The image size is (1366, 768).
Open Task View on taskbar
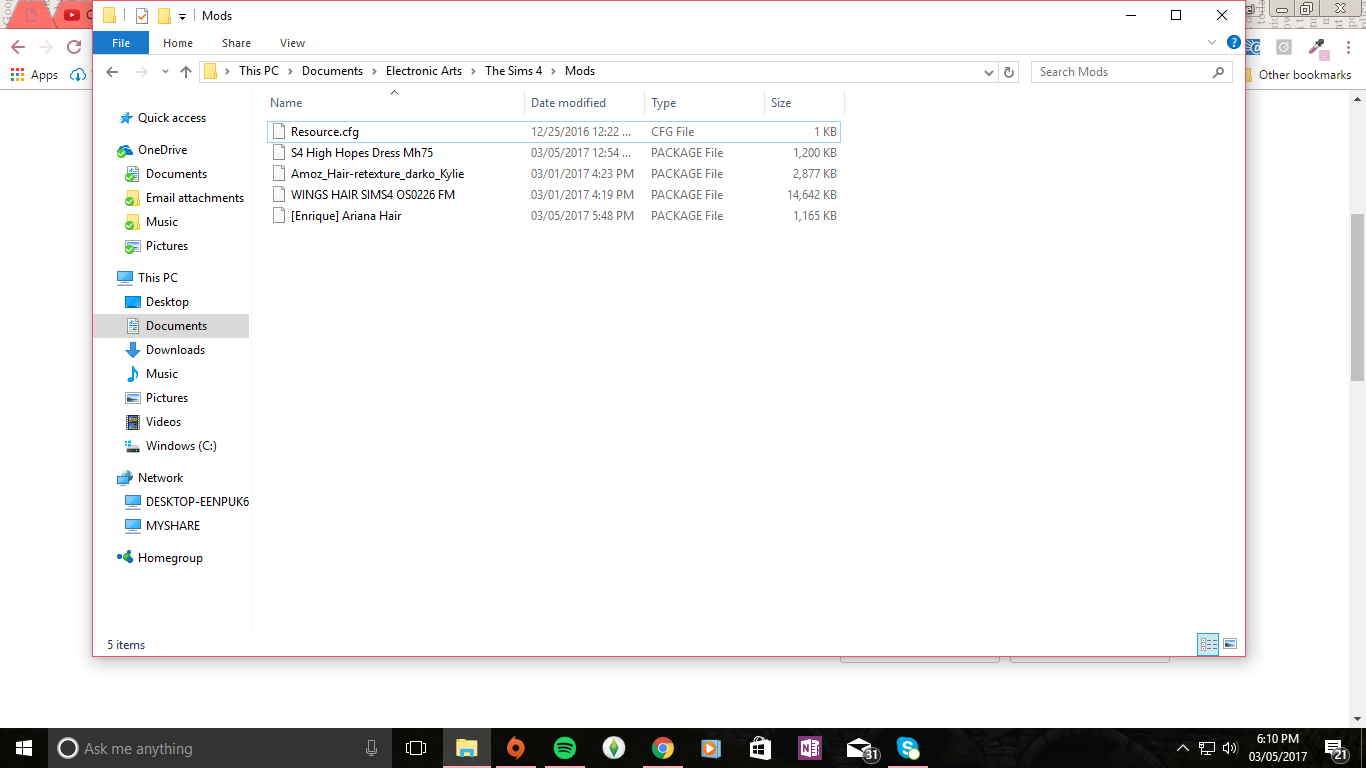[x=416, y=748]
